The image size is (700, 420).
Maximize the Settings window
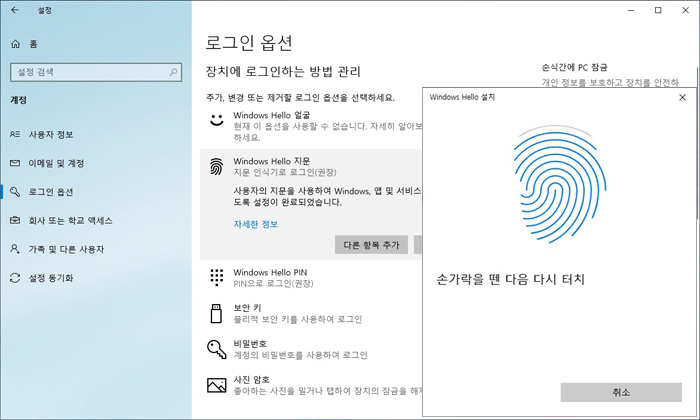pos(658,10)
